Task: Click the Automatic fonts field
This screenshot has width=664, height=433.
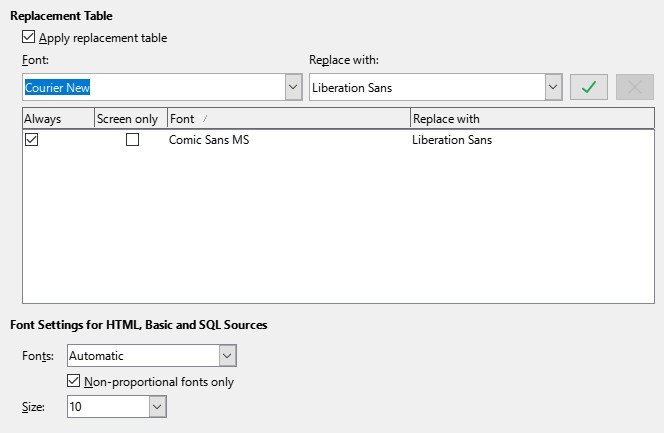Action: (x=144, y=356)
